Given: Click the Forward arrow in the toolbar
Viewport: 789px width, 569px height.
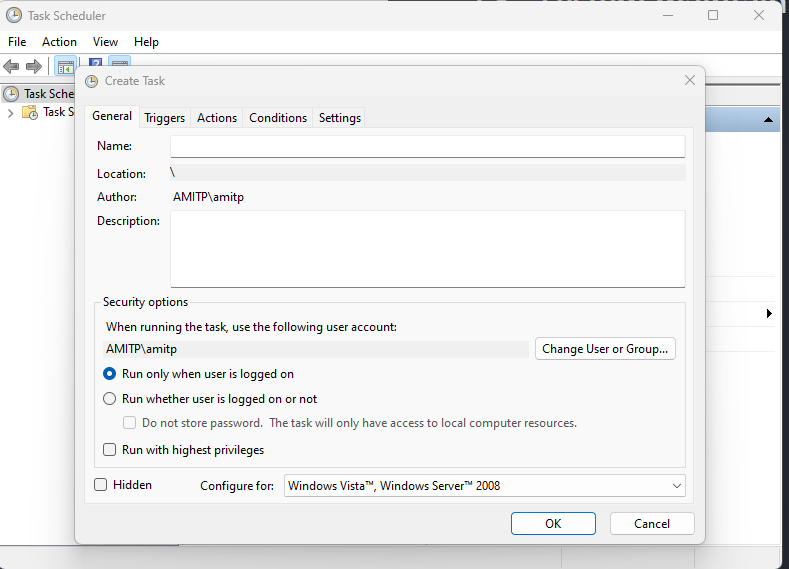Looking at the screenshot, I should pos(34,67).
